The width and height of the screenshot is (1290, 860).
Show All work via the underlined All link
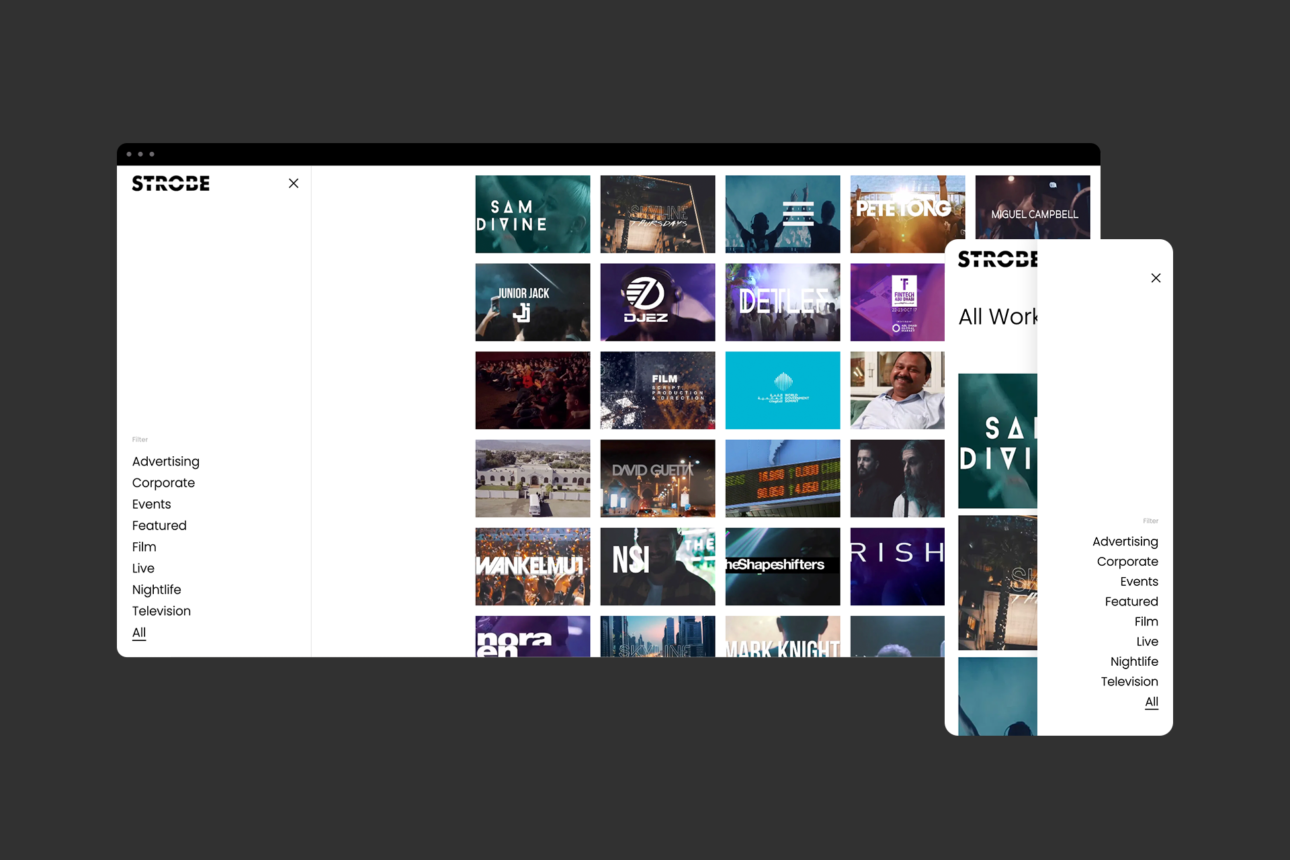pos(139,632)
